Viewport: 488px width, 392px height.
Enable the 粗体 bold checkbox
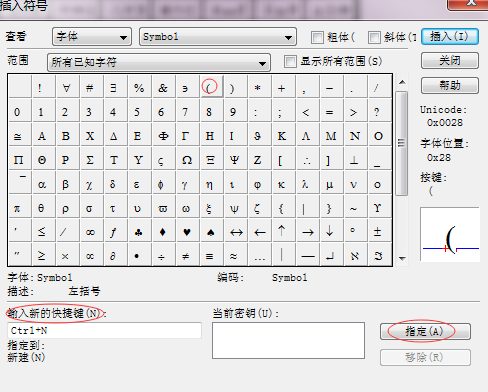(317, 37)
